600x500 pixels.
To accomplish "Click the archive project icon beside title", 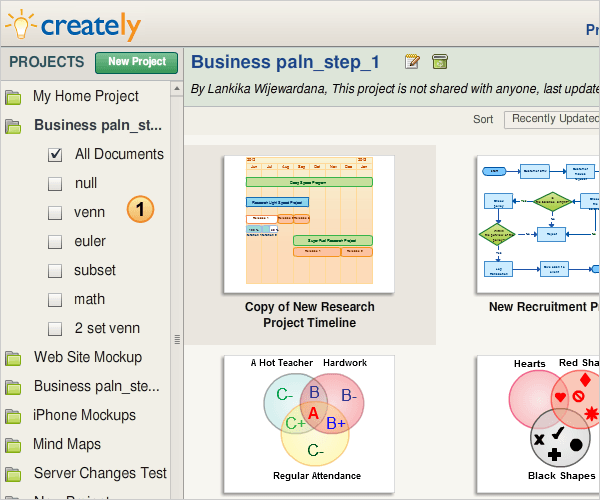I will click(x=440, y=62).
